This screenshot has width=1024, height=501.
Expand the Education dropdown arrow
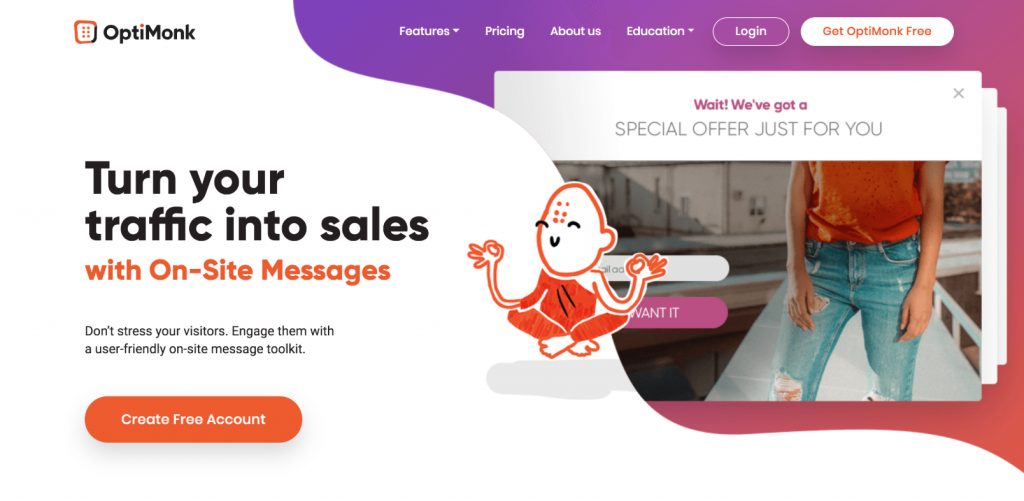(x=690, y=31)
